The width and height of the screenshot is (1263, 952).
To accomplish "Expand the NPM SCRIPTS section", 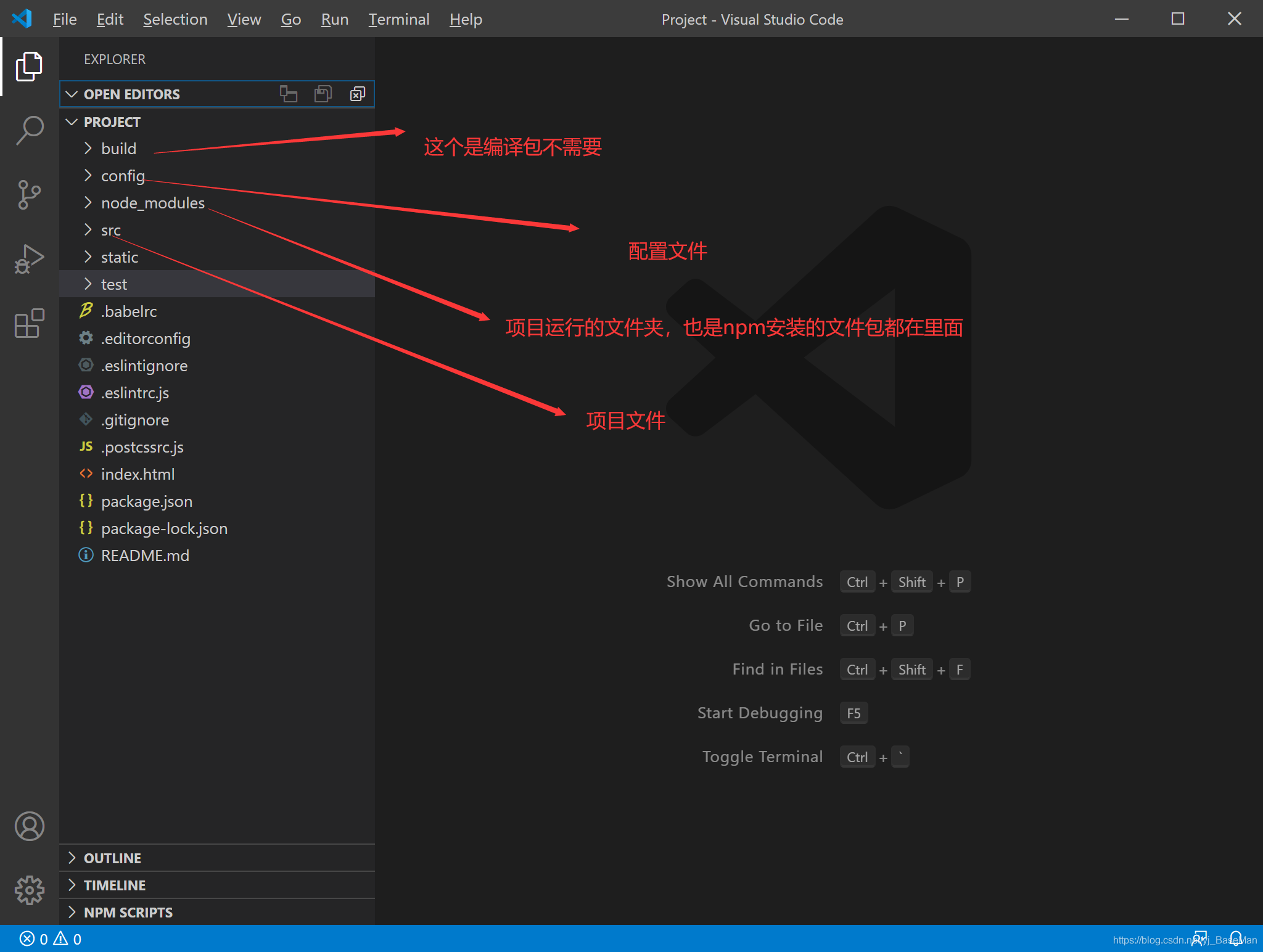I will 128,913.
